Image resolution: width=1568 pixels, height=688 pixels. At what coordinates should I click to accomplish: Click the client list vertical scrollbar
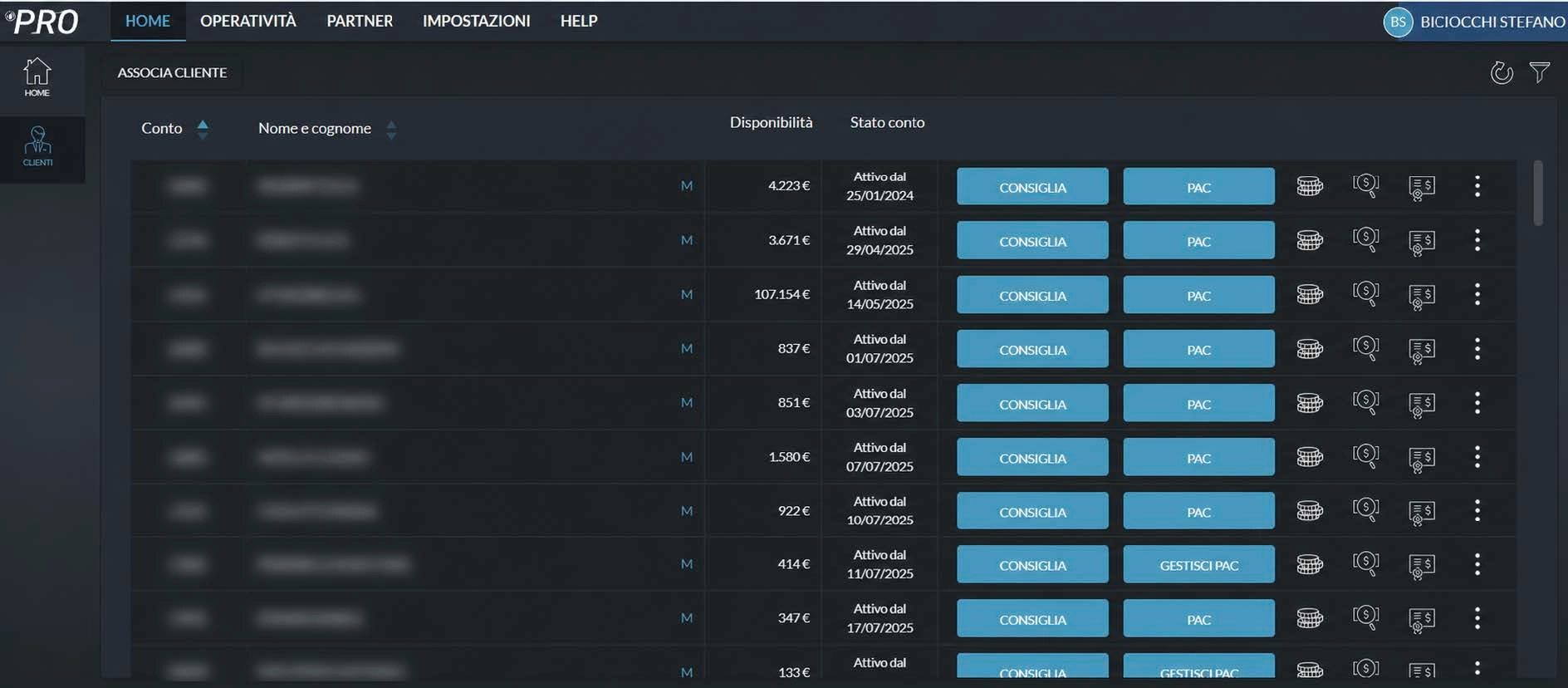pyautogui.click(x=1538, y=193)
